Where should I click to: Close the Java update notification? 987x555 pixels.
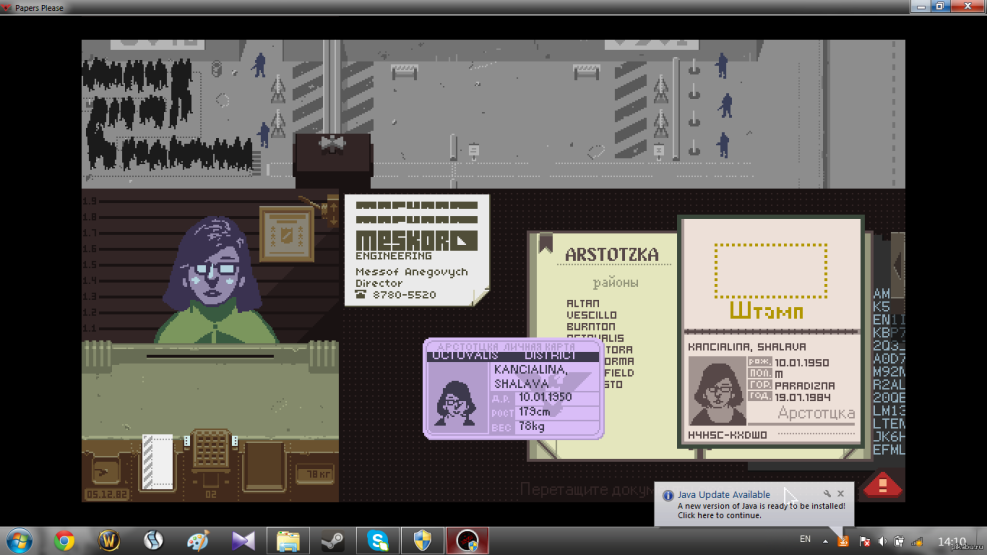click(x=840, y=494)
